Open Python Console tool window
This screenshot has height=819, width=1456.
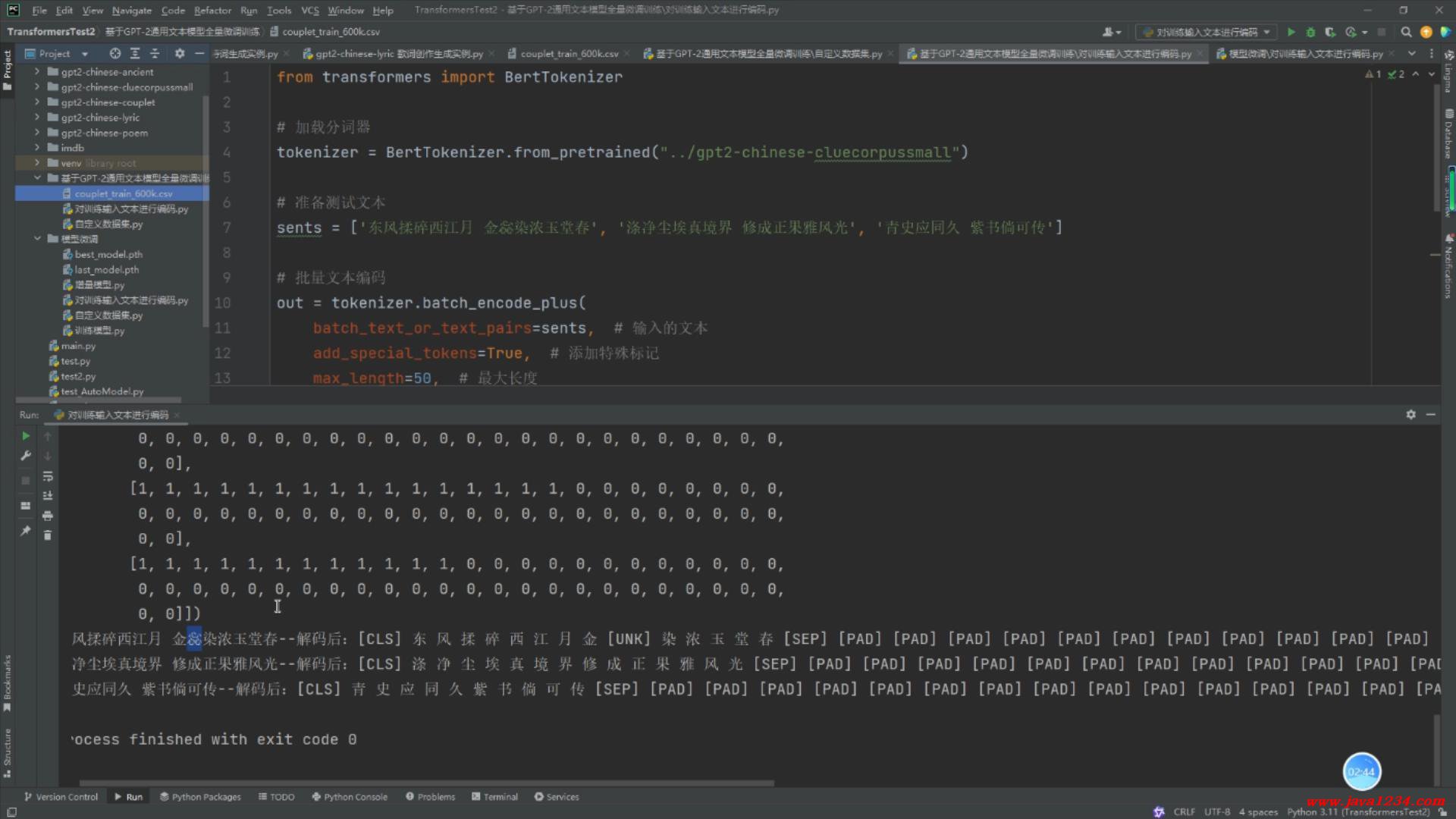click(350, 797)
